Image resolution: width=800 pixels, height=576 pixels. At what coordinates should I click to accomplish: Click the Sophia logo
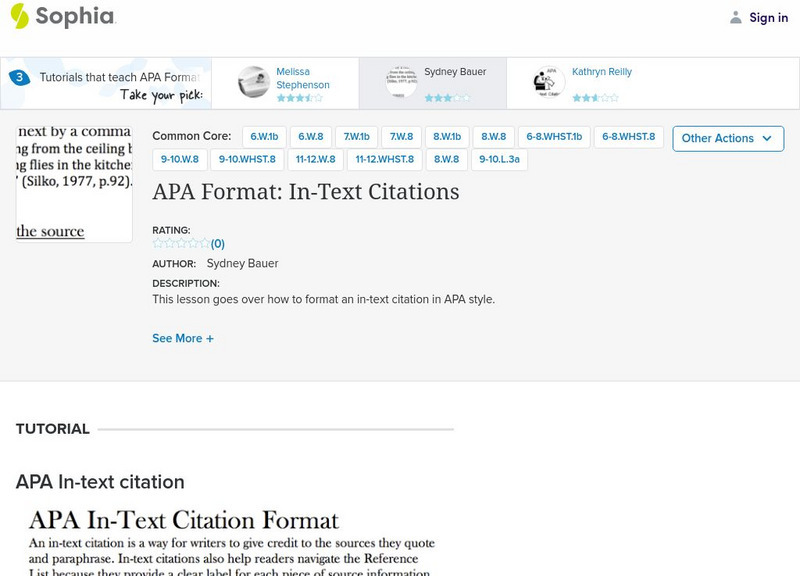tap(63, 16)
